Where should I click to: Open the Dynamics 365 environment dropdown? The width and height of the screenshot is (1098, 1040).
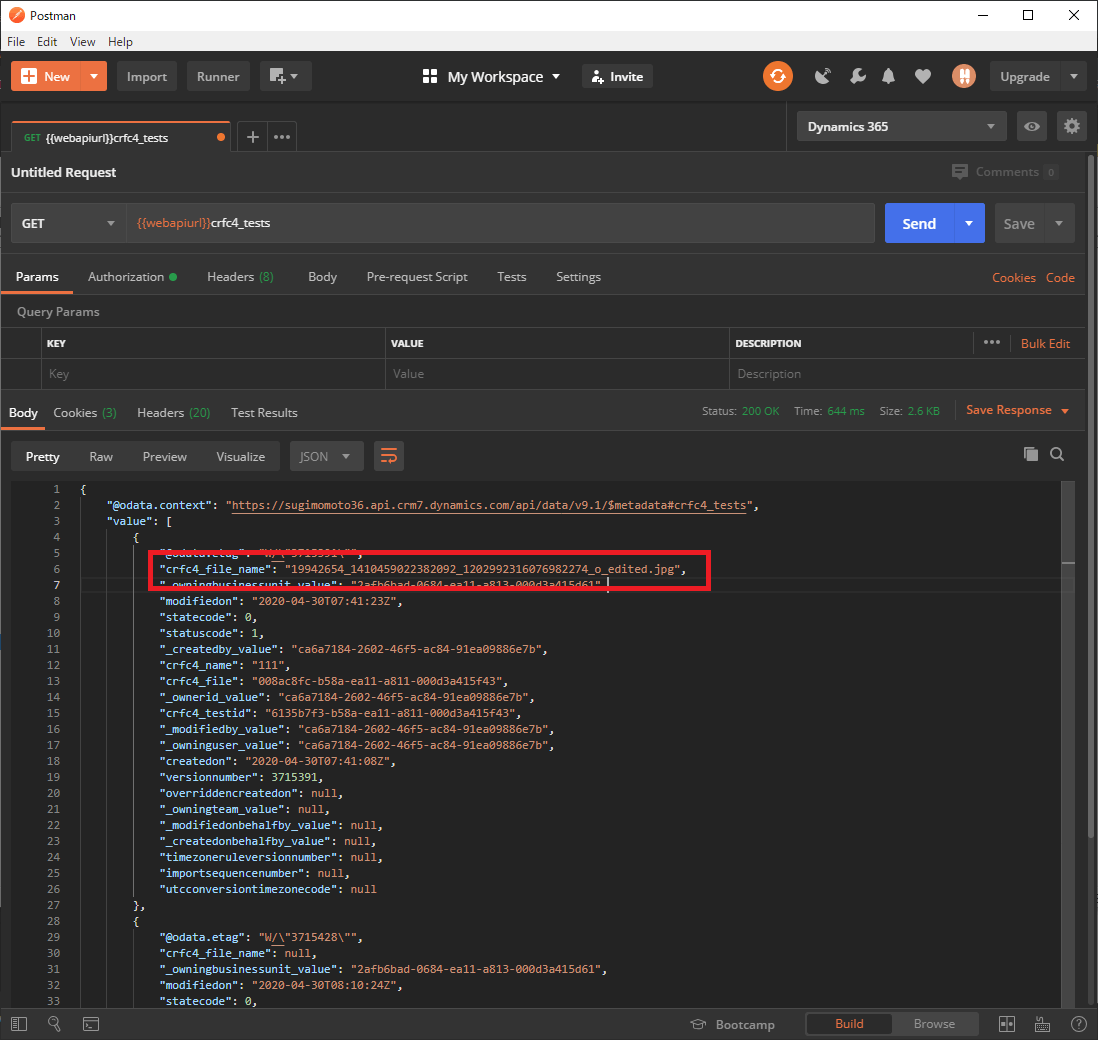pyautogui.click(x=901, y=127)
